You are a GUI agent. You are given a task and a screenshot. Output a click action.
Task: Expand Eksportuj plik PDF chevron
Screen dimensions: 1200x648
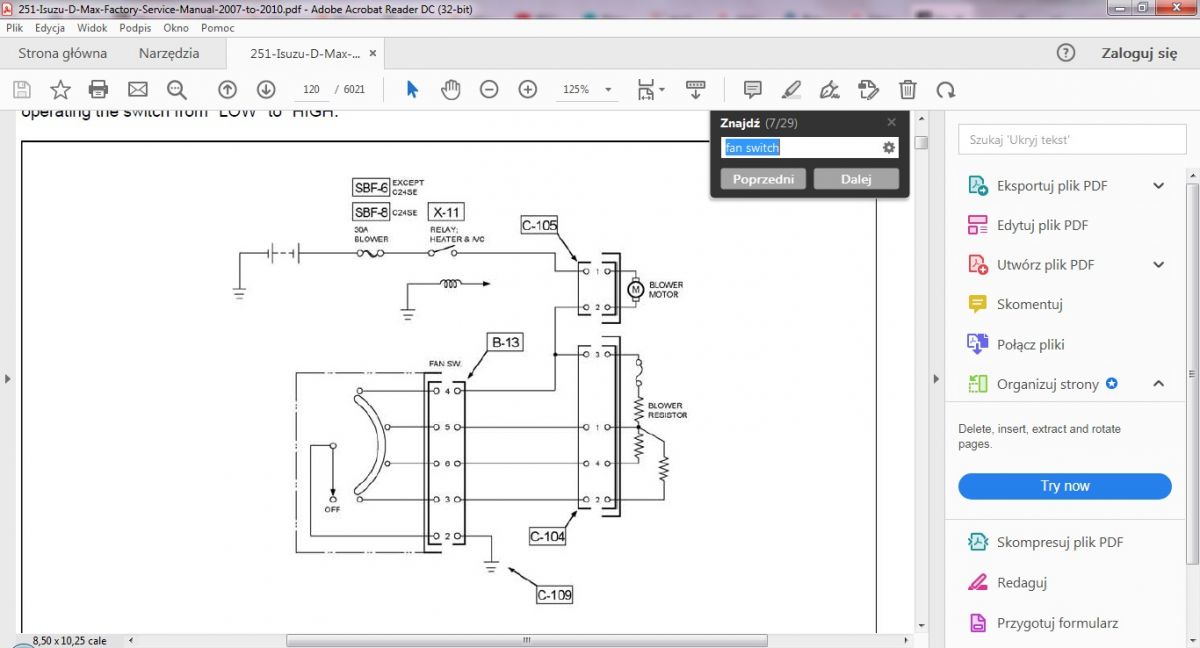tap(1159, 185)
